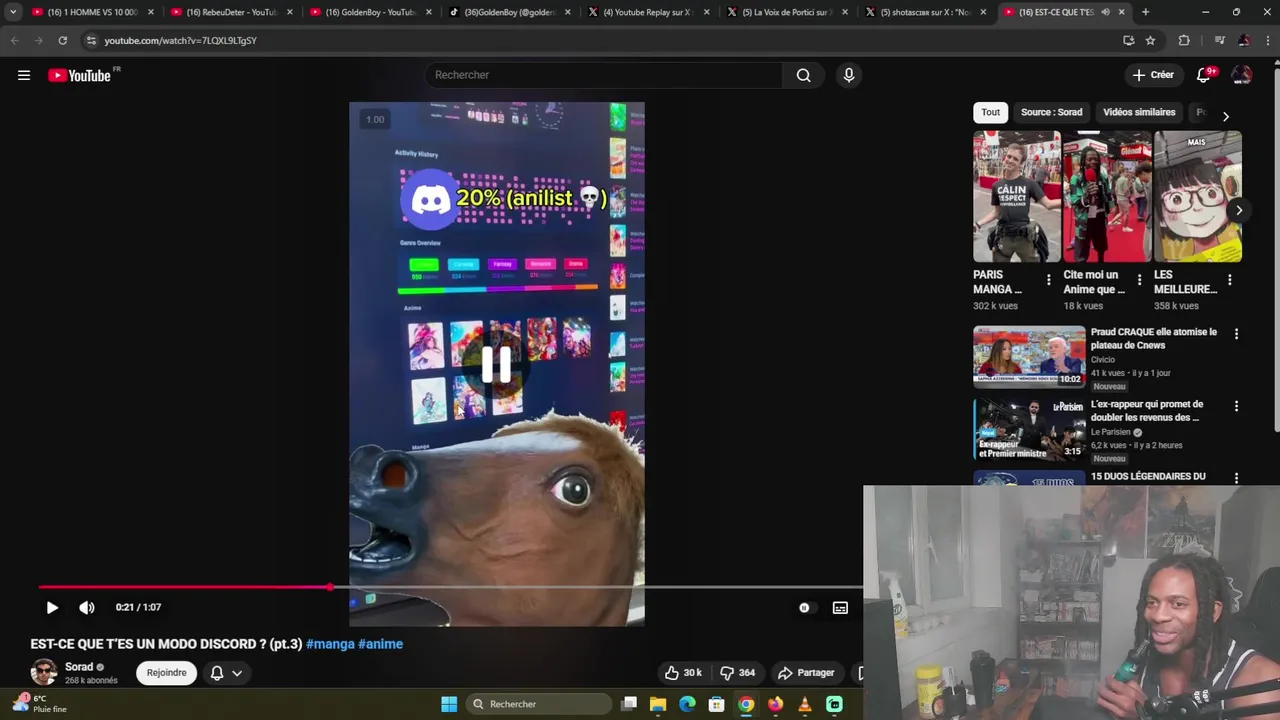Switch to GoldenBoy TikTok tab
This screenshot has width=1280, height=720.
509,12
